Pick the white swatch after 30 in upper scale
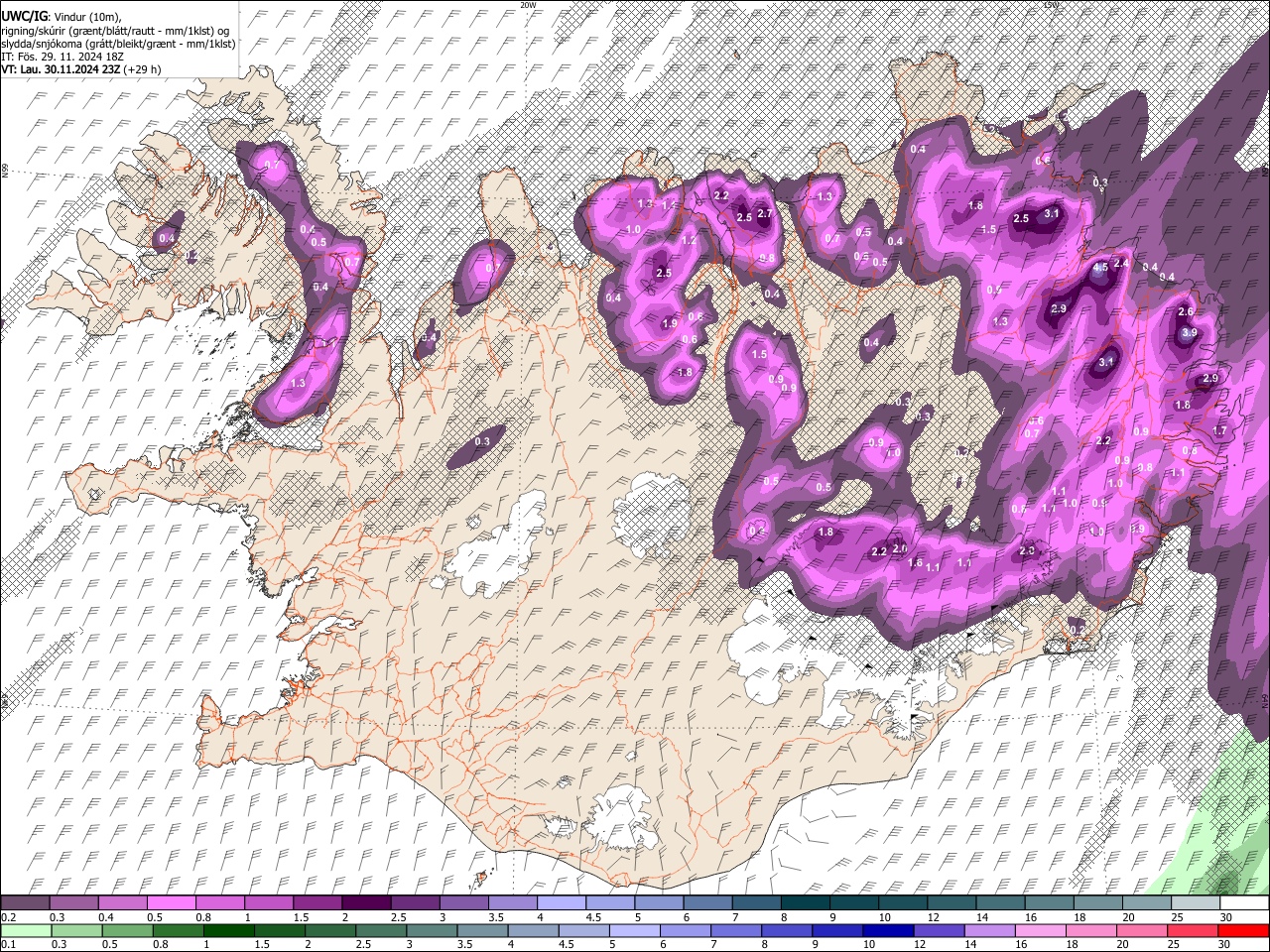This screenshot has height=952, width=1270. (1245, 903)
